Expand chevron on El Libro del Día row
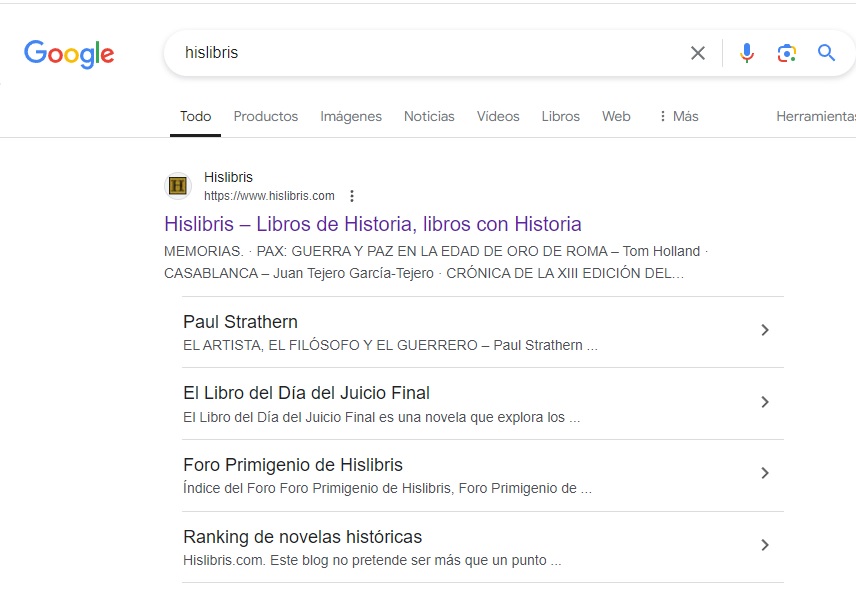This screenshot has width=856, height=591. (765, 402)
